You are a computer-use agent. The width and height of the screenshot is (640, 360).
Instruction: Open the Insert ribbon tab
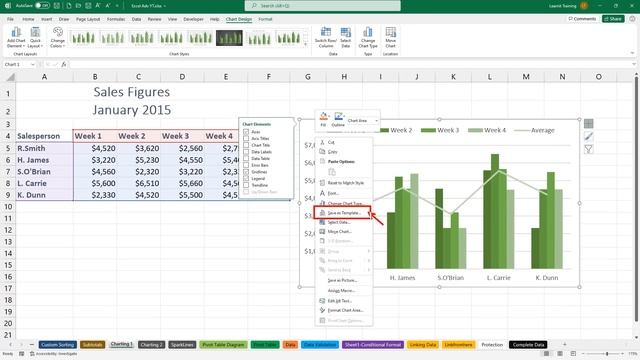coord(47,19)
